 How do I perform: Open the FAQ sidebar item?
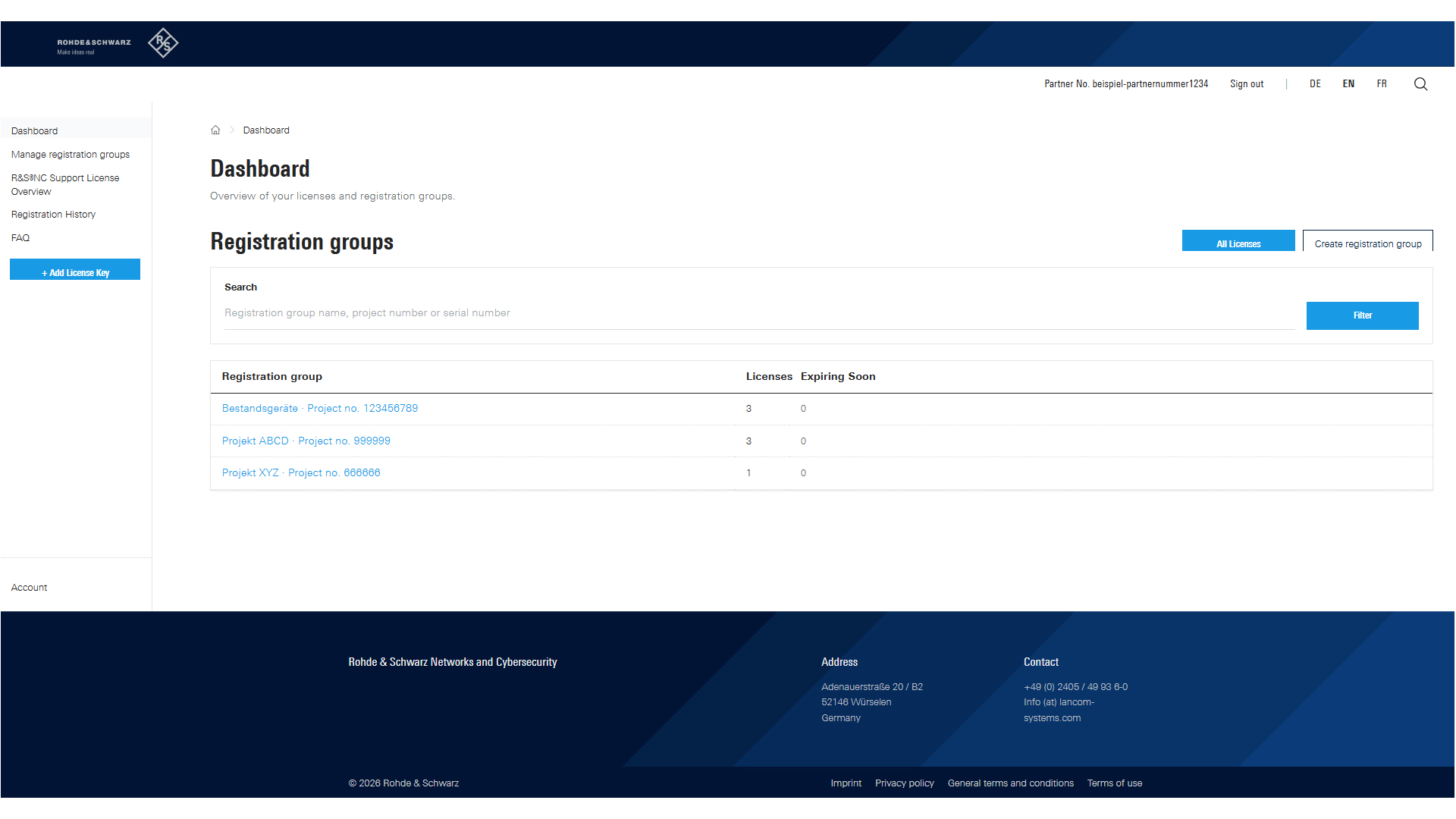pyautogui.click(x=20, y=238)
